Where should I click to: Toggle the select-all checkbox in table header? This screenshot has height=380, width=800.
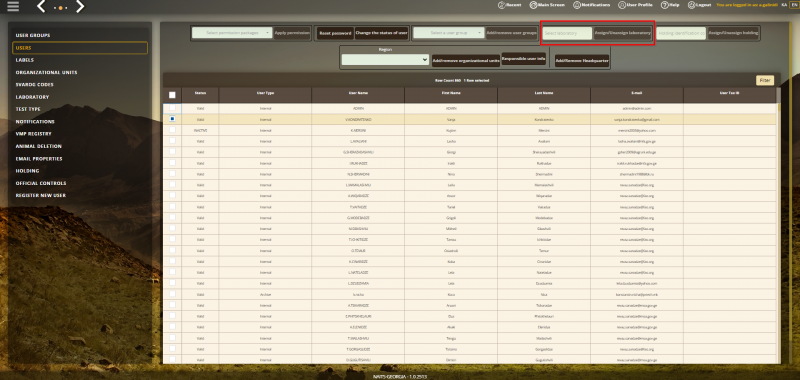(x=172, y=95)
